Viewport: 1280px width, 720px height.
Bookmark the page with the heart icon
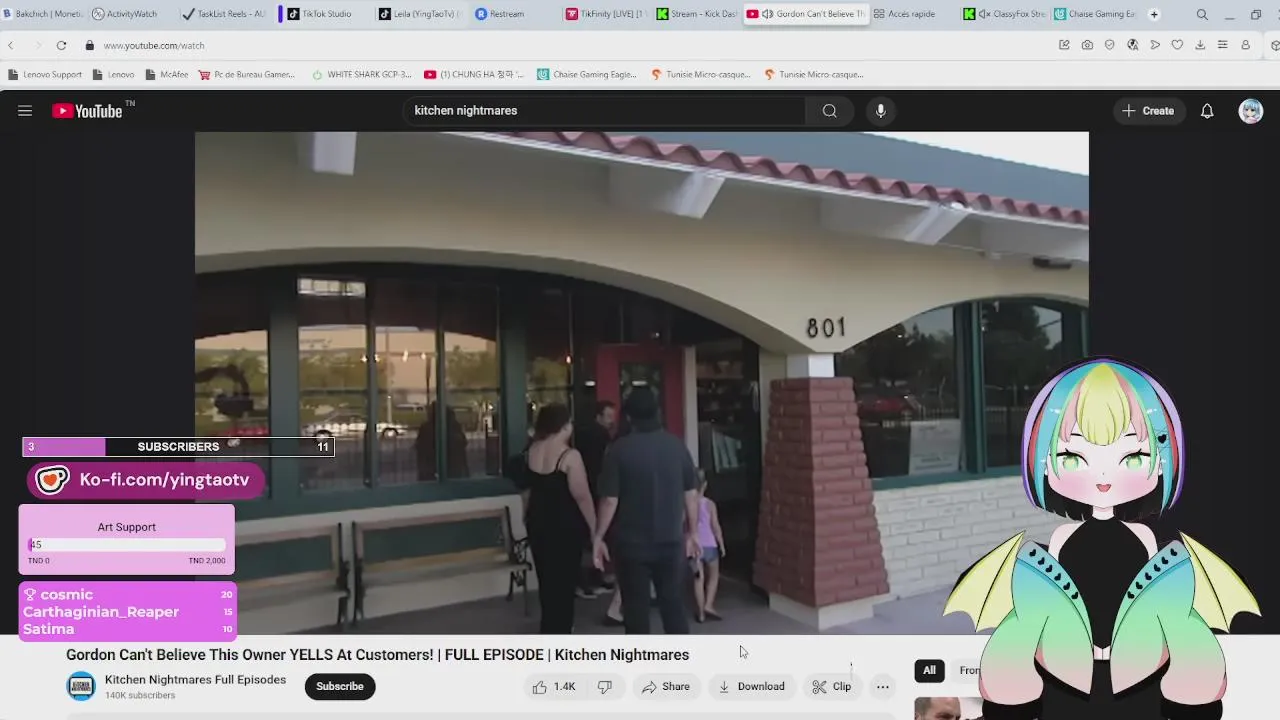tap(1177, 45)
